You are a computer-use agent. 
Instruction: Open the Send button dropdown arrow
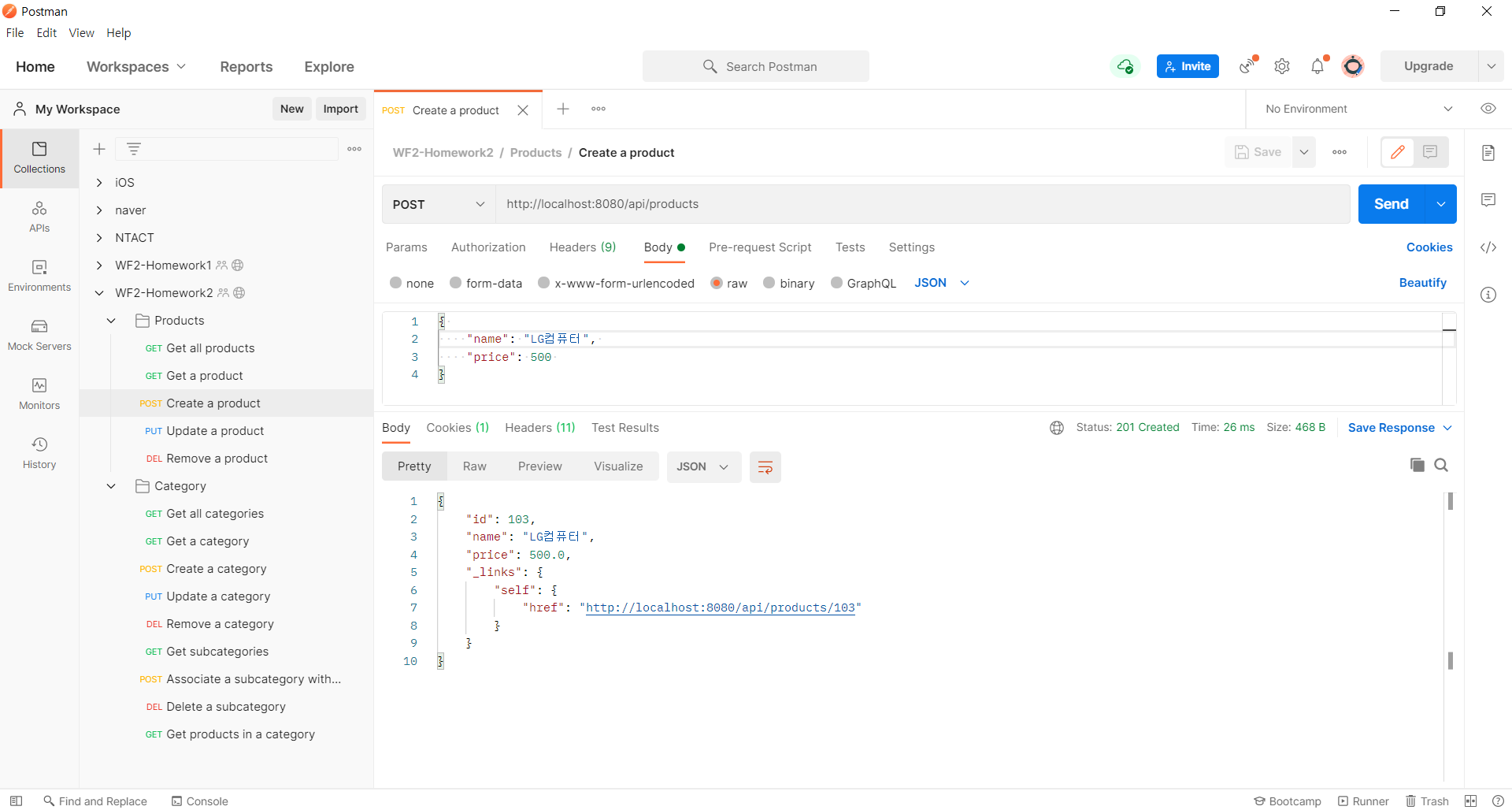pyautogui.click(x=1441, y=204)
